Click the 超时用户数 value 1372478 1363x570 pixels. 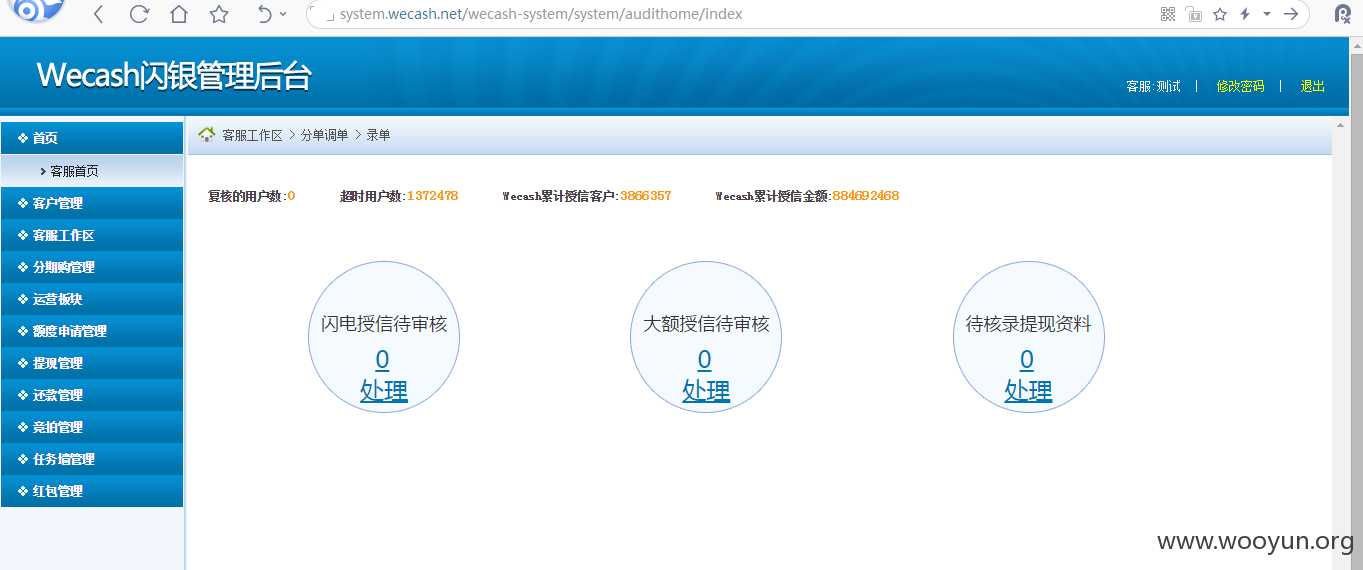(x=432, y=196)
